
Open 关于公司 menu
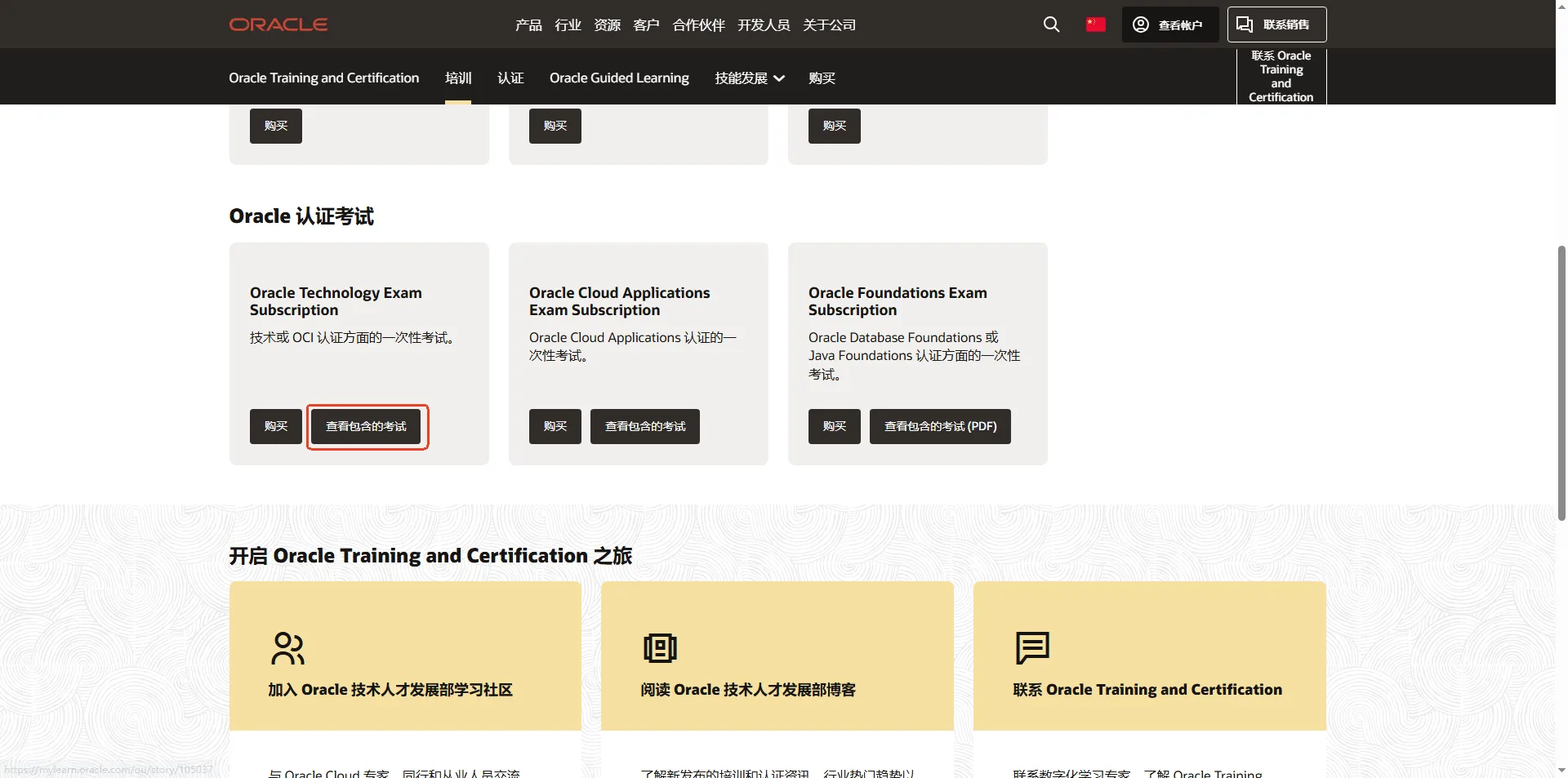[829, 24]
